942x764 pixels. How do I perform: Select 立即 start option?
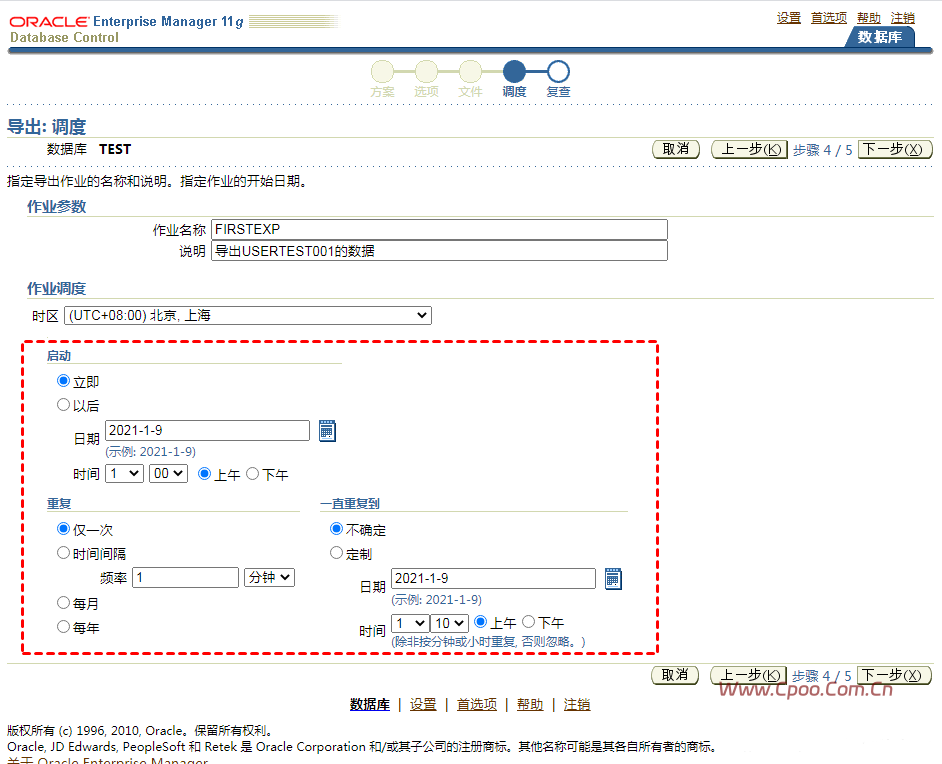(63, 381)
